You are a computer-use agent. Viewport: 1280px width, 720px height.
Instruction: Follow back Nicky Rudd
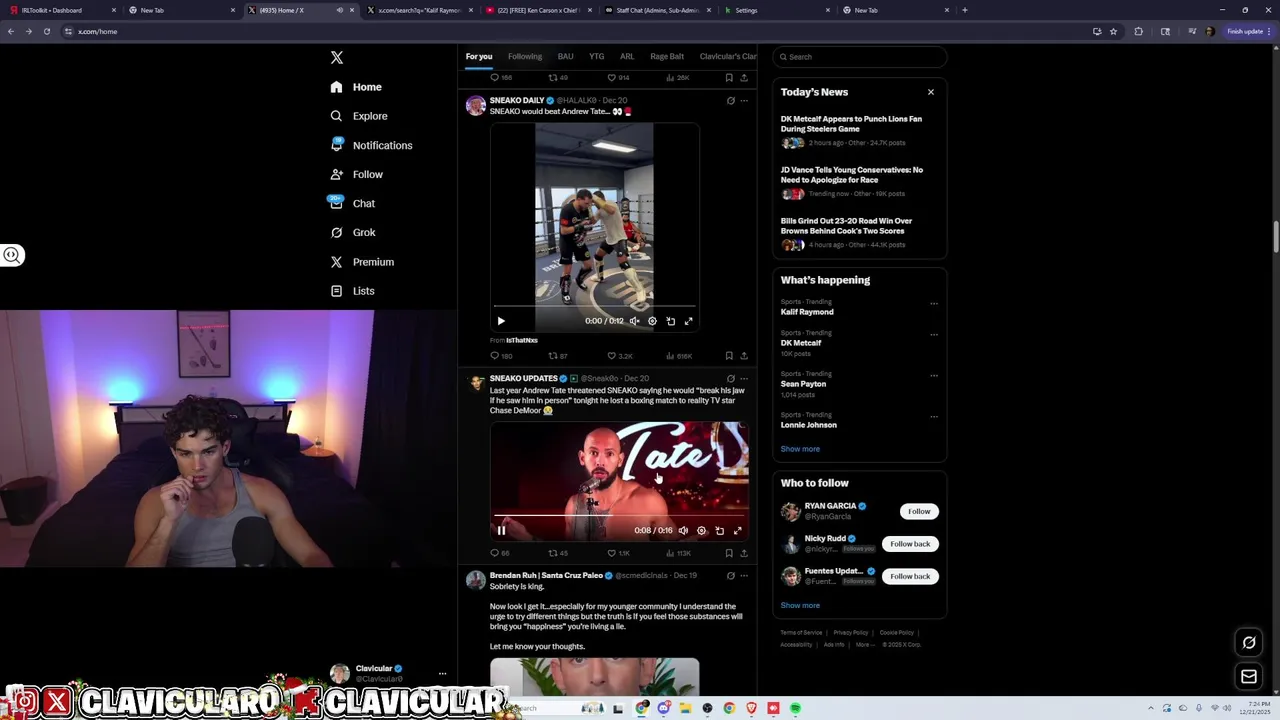(x=910, y=544)
